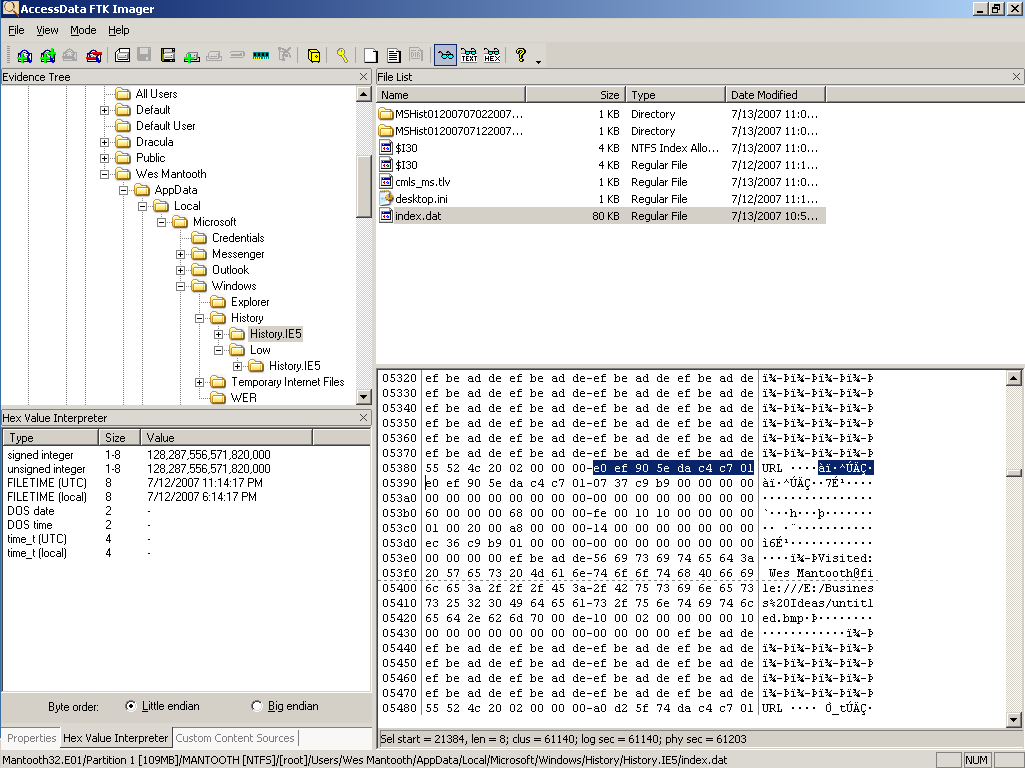Click the grayed-out floppy Export Disk Image icon
Screen dimensions: 1025x768
point(144,56)
